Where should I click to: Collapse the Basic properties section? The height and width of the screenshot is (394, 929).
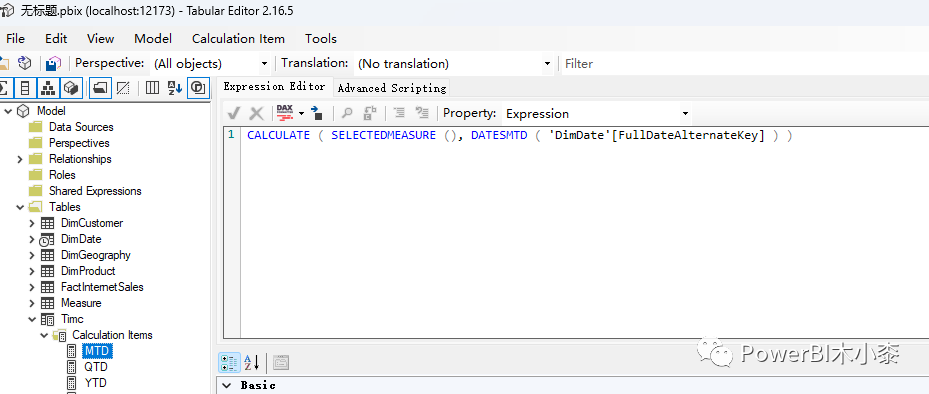point(226,385)
